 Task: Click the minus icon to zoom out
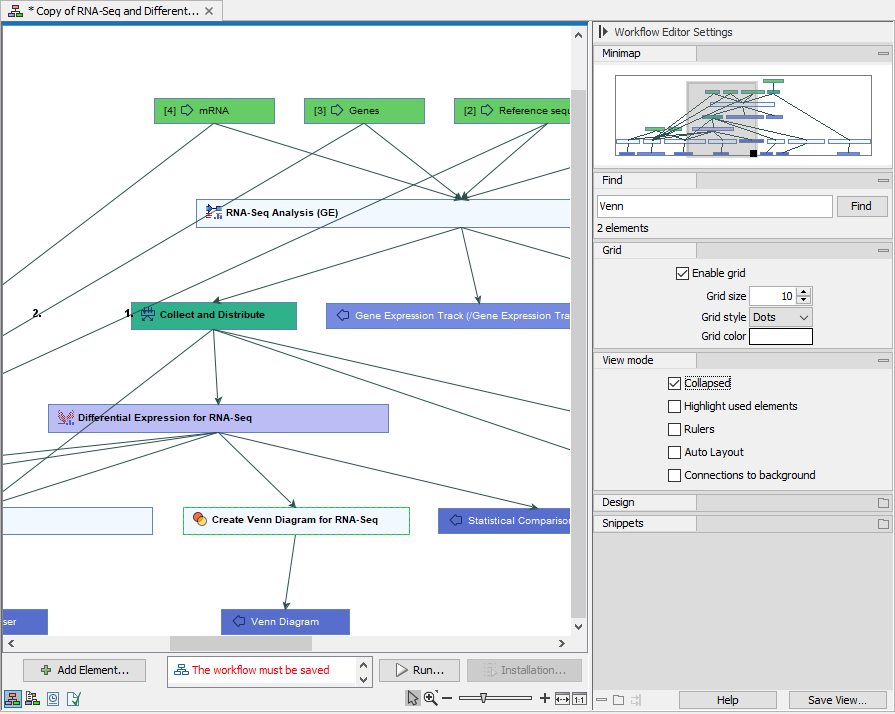(x=447, y=698)
